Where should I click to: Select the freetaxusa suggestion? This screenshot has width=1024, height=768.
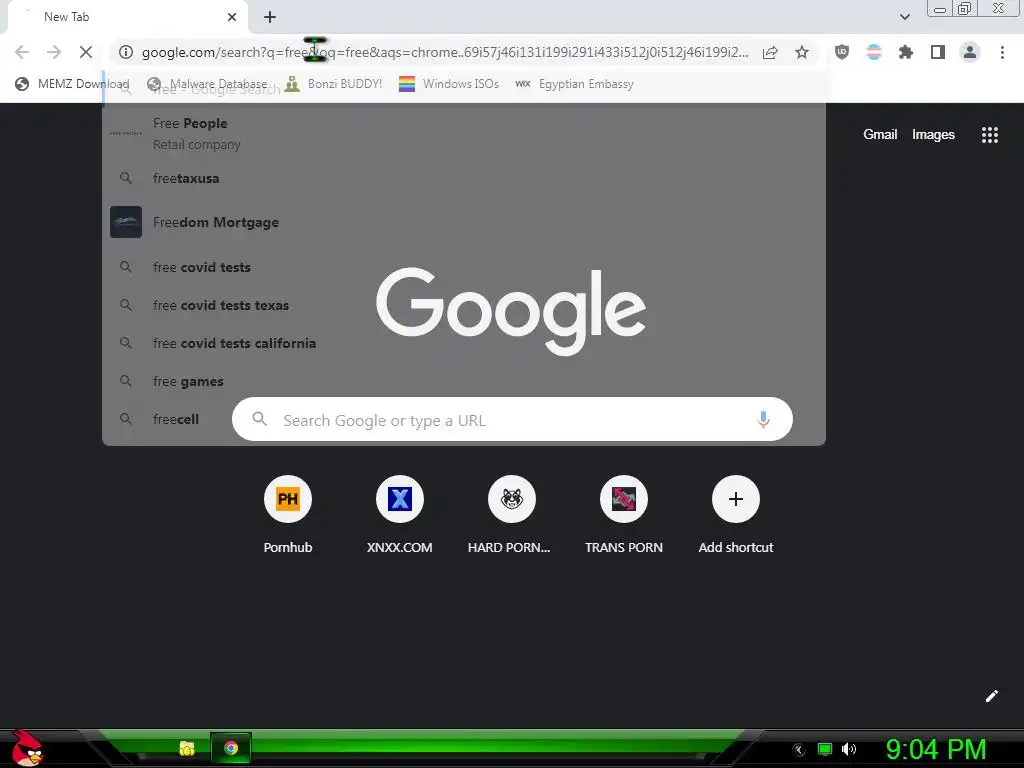464,178
